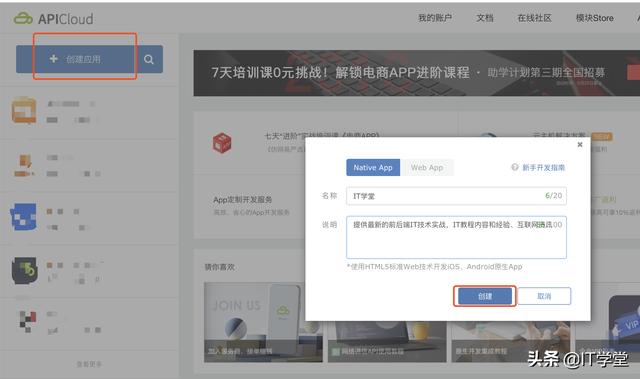Click App定制开发服务 text
The height and width of the screenshot is (379, 640).
pos(242,199)
